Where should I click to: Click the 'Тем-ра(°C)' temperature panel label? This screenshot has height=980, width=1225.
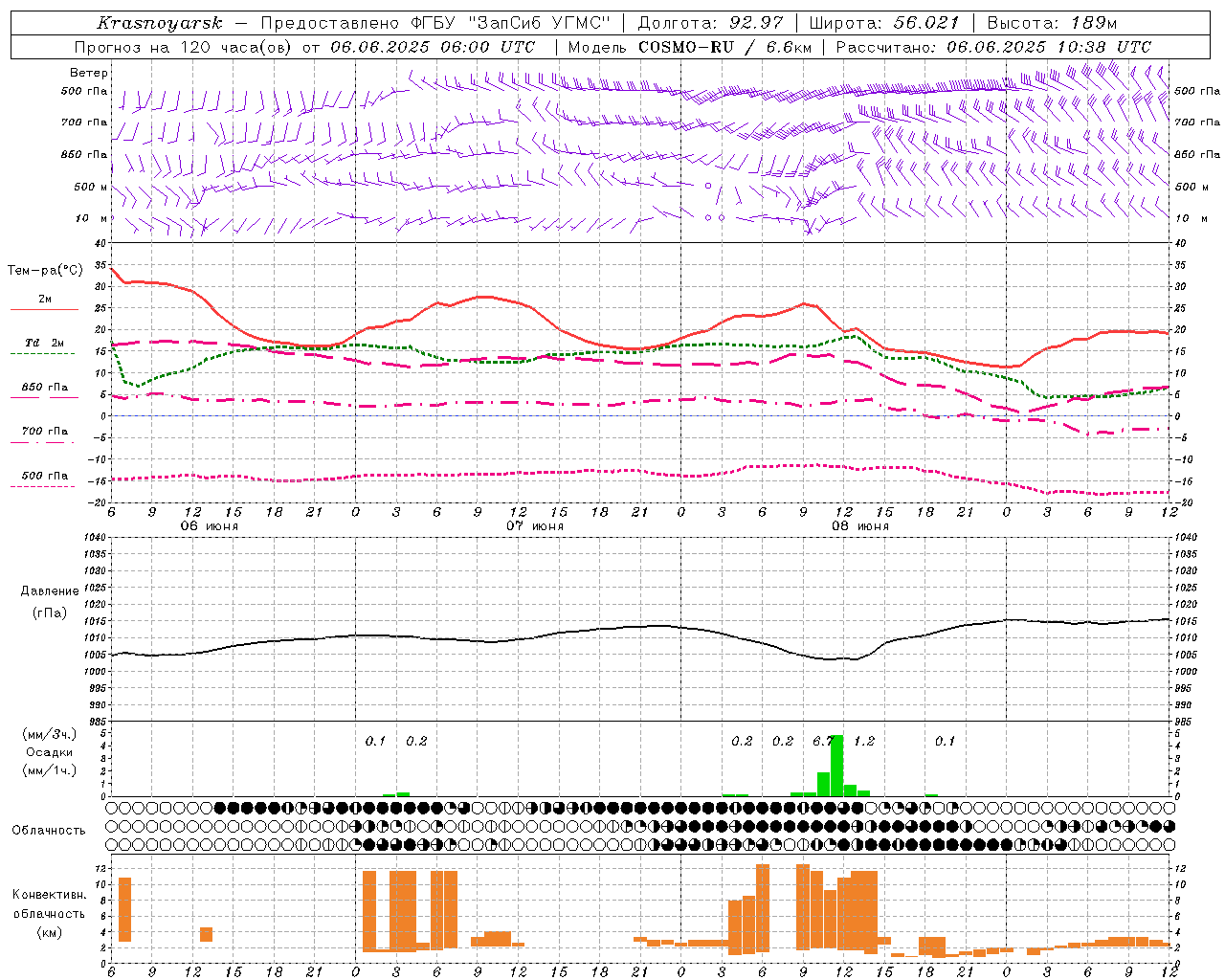point(45,271)
